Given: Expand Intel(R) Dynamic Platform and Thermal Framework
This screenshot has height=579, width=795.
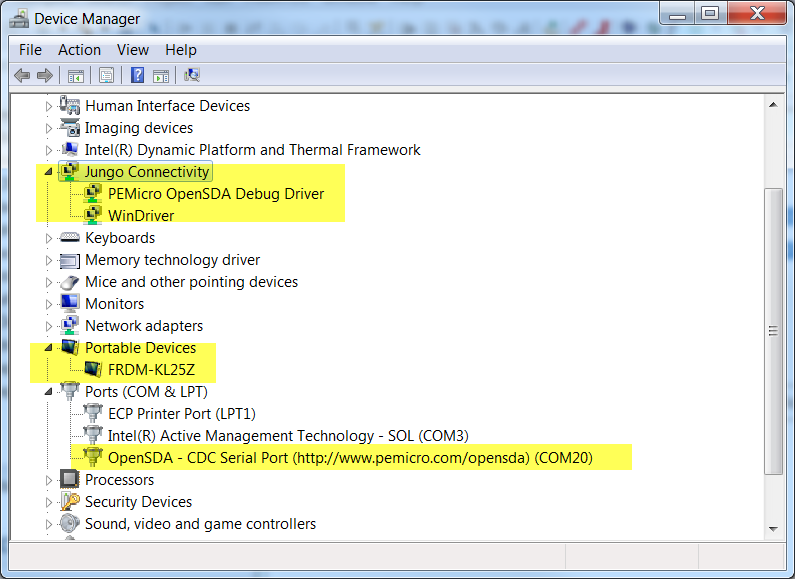Looking at the screenshot, I should pyautogui.click(x=49, y=150).
